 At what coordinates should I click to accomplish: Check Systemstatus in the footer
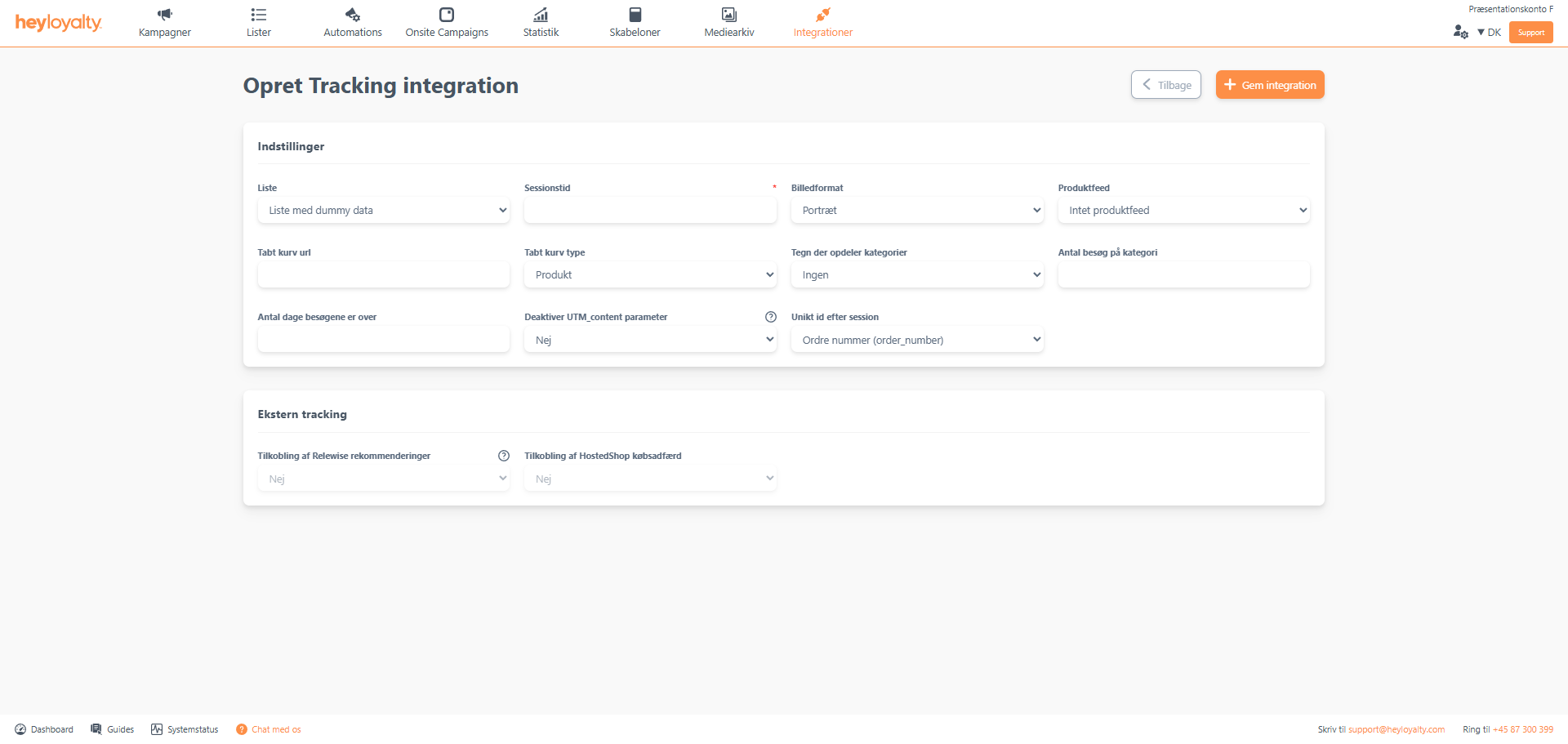click(x=185, y=729)
